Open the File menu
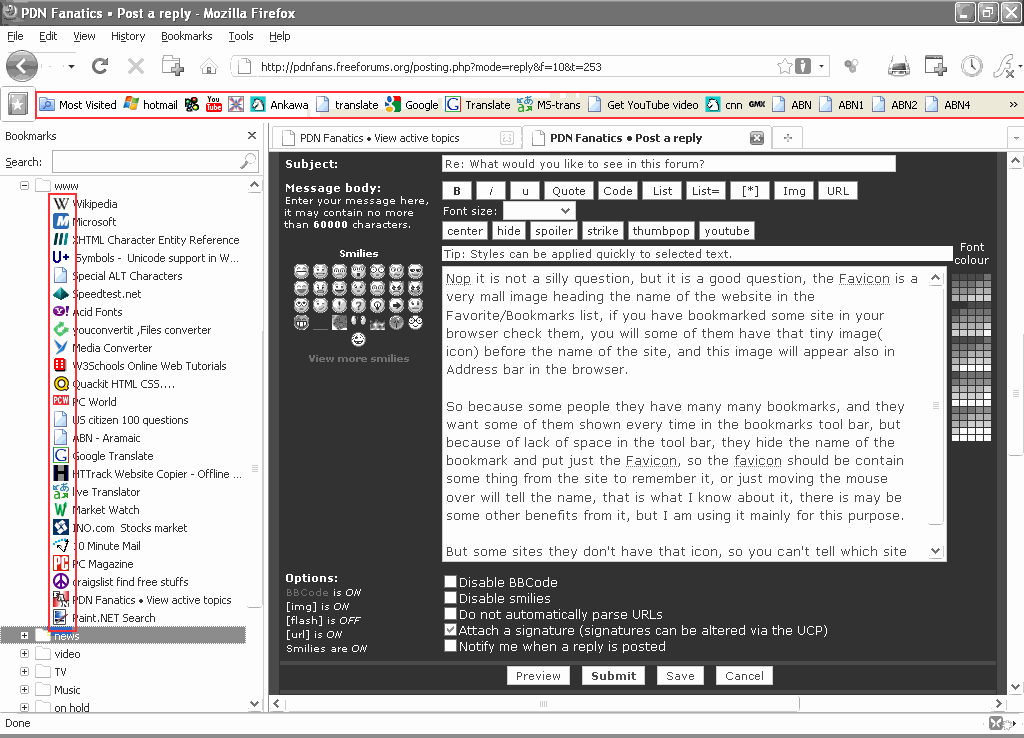 pyautogui.click(x=15, y=36)
